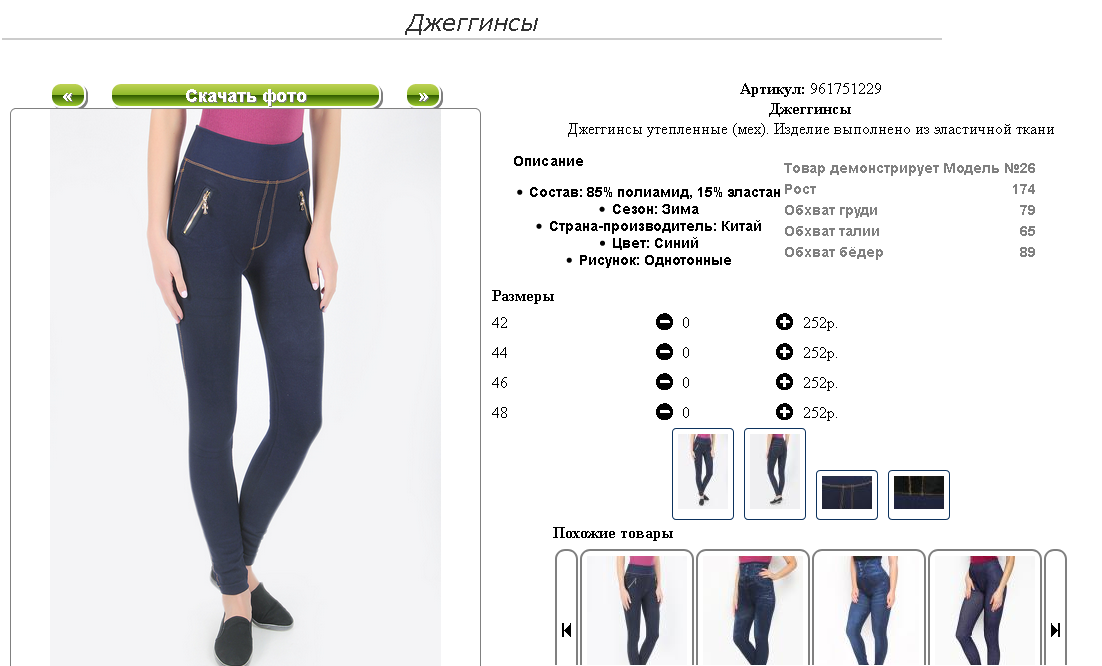Download photo via Скачать фото button

pos(246,96)
